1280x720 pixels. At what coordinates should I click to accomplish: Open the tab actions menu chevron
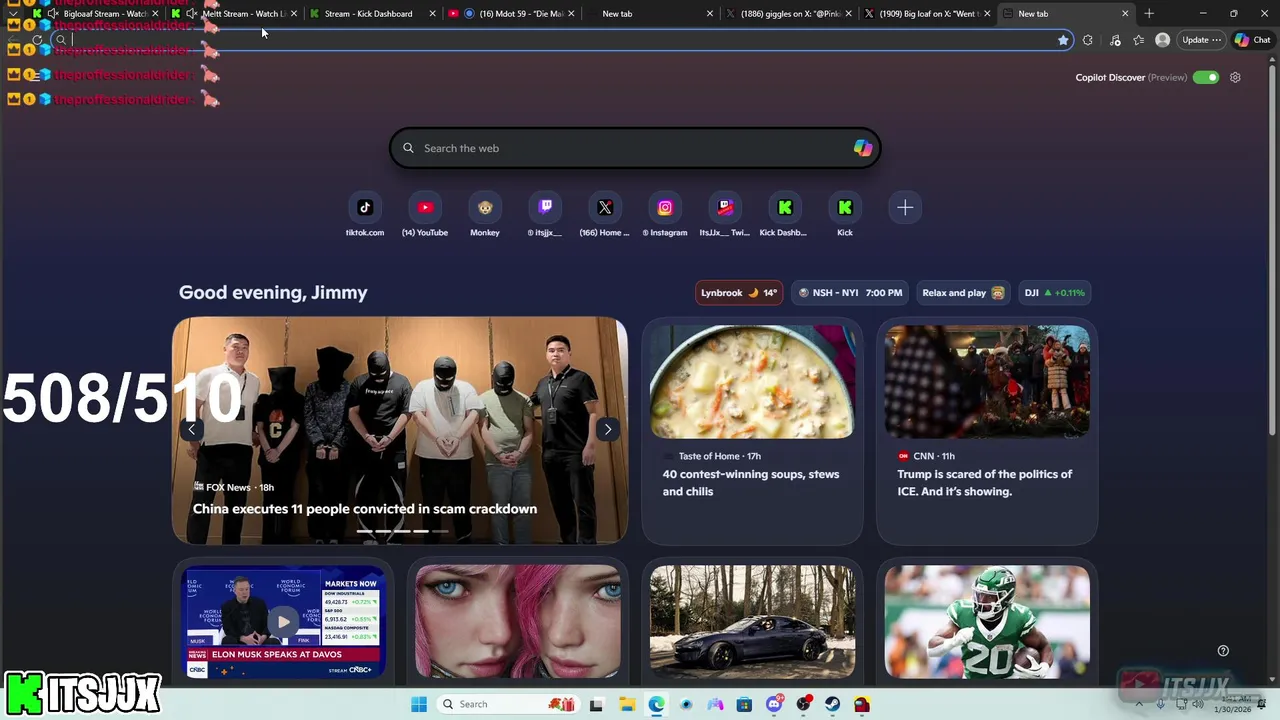point(13,14)
